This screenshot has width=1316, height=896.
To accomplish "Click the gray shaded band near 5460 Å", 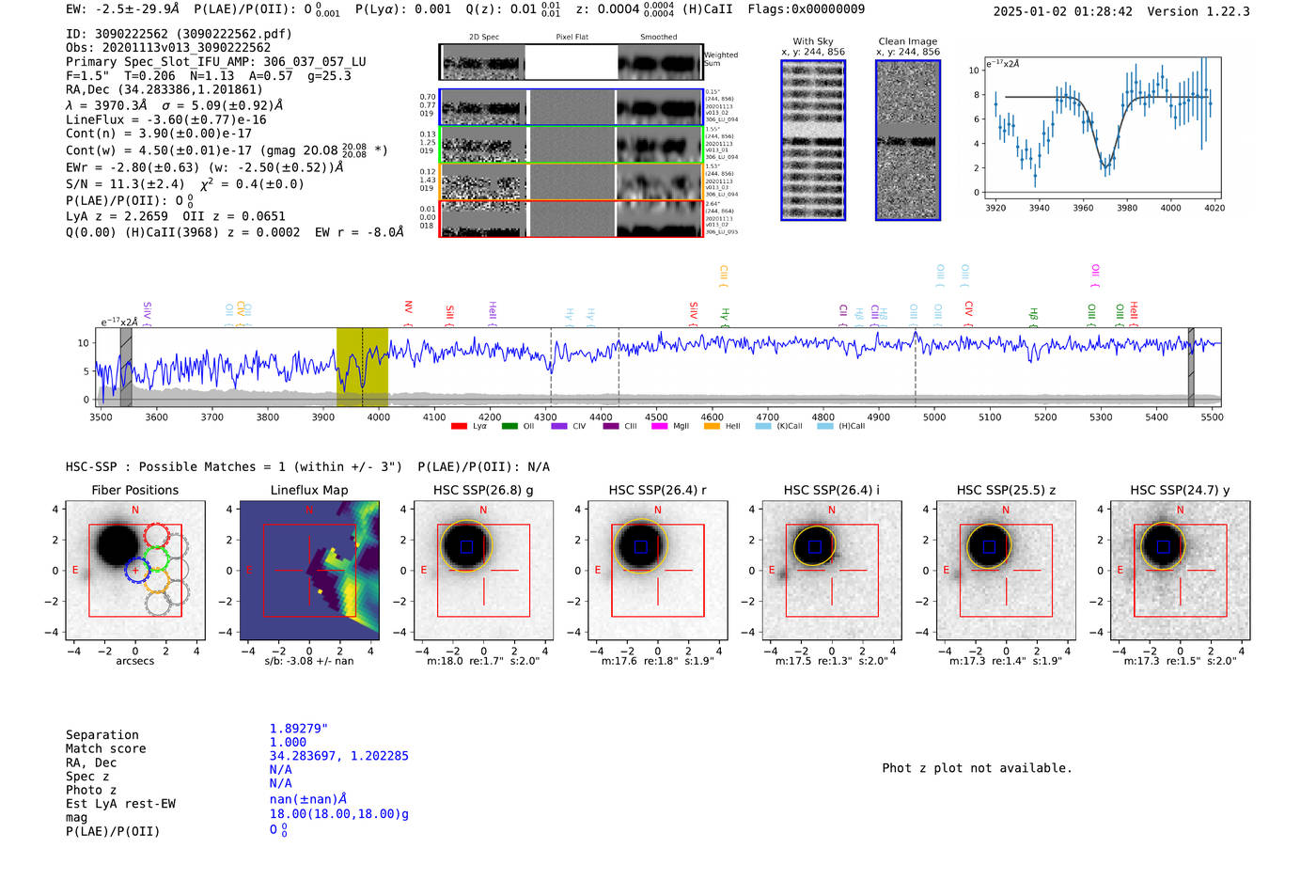I will coord(1191,367).
